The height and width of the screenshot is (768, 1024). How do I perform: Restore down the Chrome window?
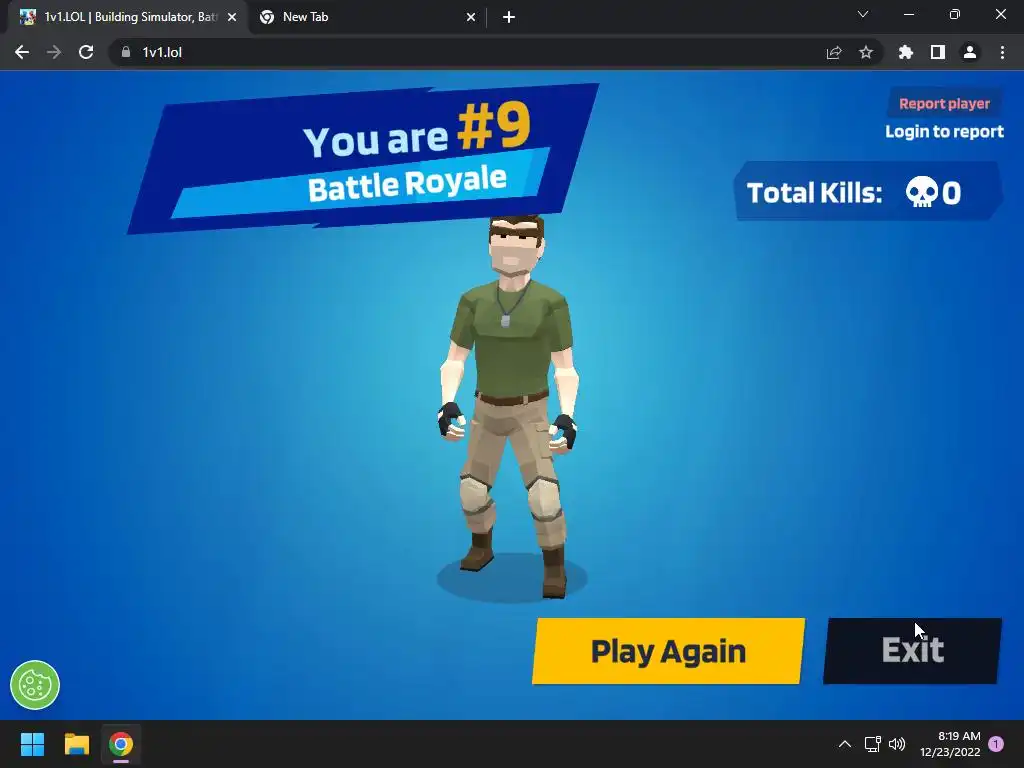point(955,14)
